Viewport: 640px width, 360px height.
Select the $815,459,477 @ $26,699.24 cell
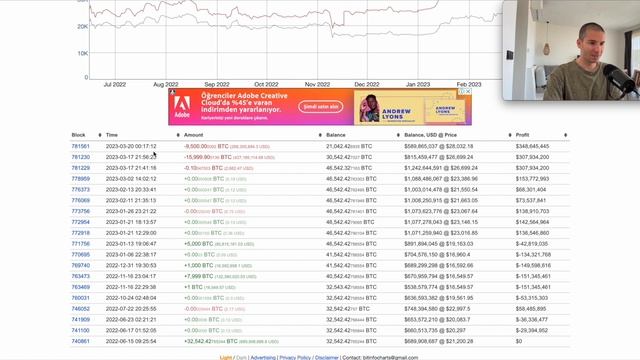click(439, 157)
